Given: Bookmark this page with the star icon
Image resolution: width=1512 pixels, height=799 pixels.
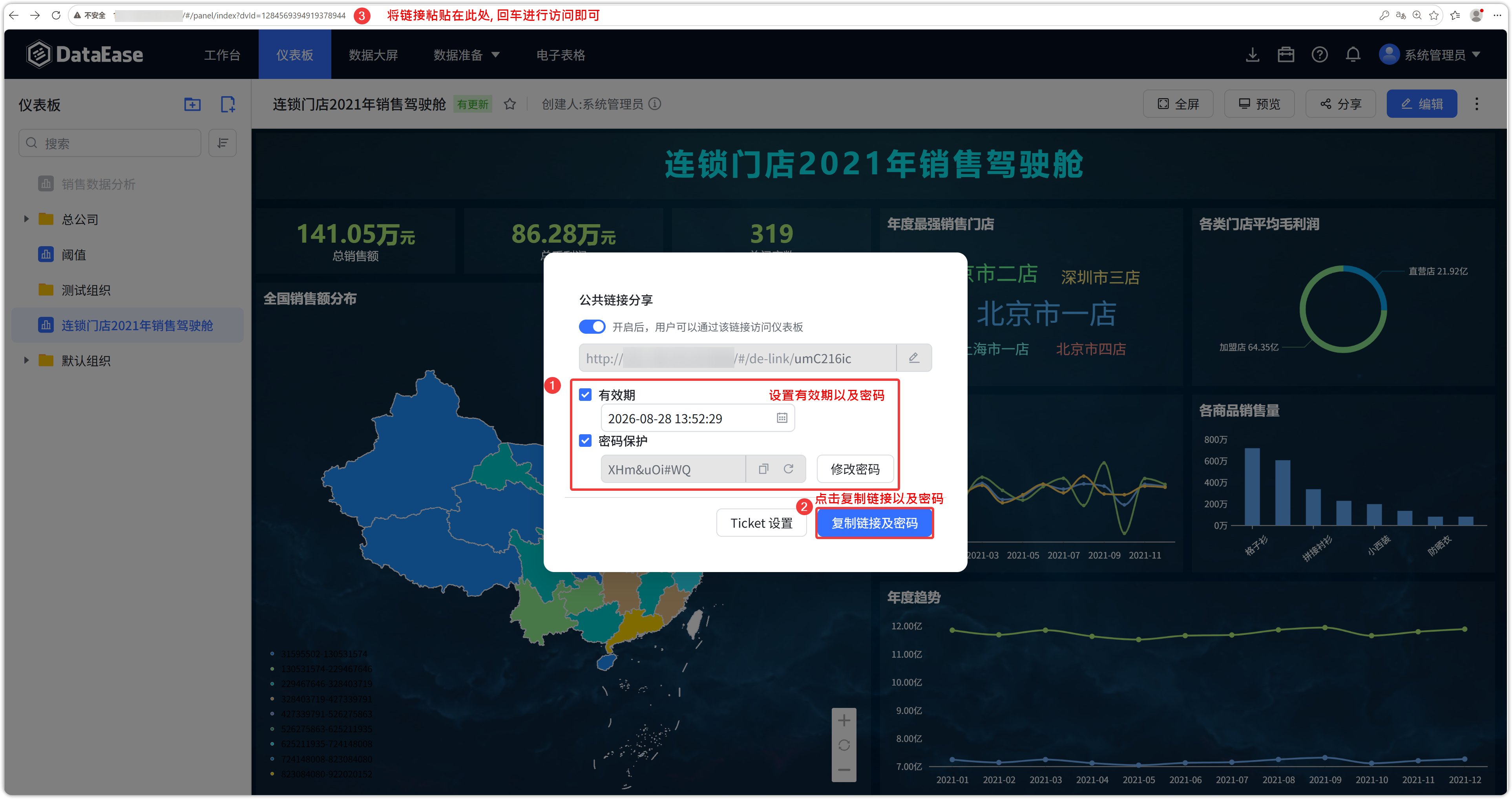Looking at the screenshot, I should pos(1434,15).
